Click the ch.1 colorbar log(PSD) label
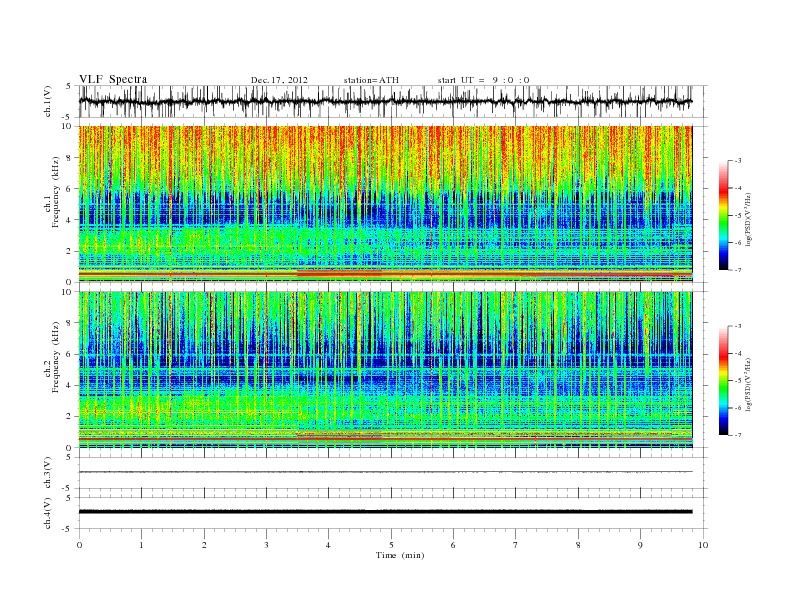The height and width of the screenshot is (612, 792). tap(749, 219)
